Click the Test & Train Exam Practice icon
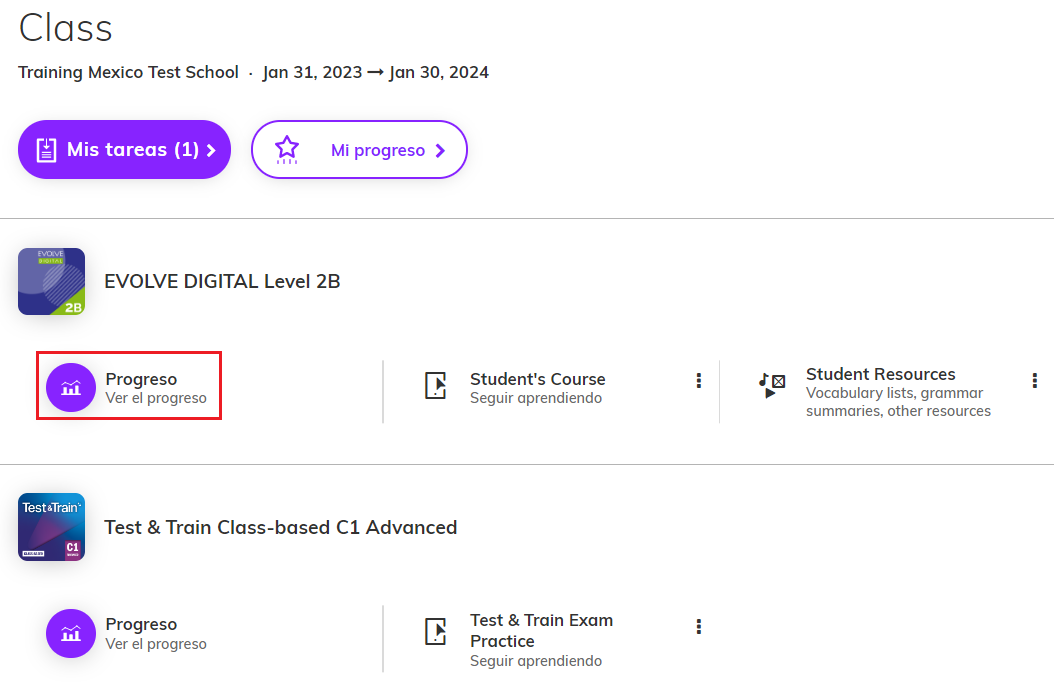Image resolution: width=1054 pixels, height=685 pixels. [436, 631]
